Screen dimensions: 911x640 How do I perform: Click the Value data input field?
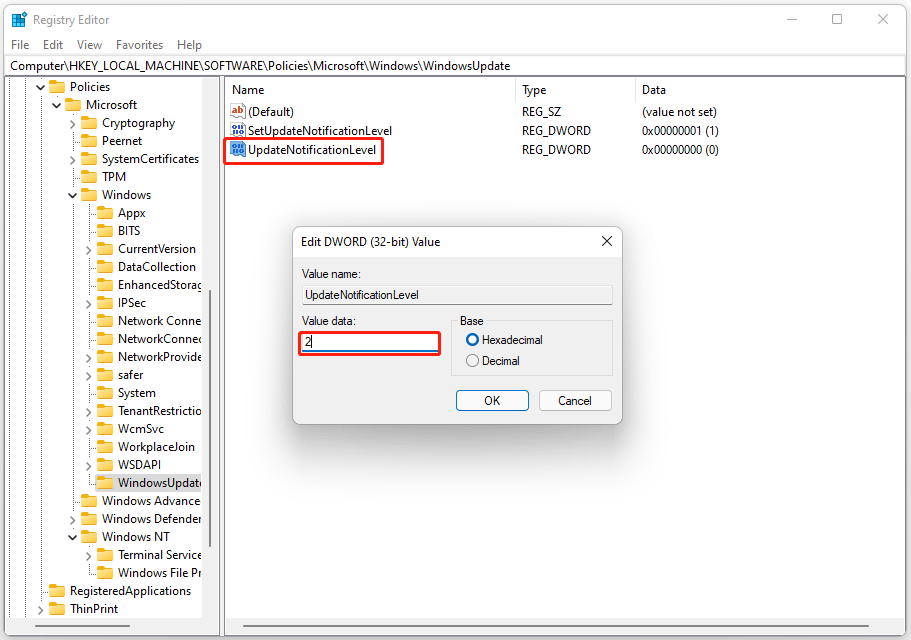[x=370, y=342]
